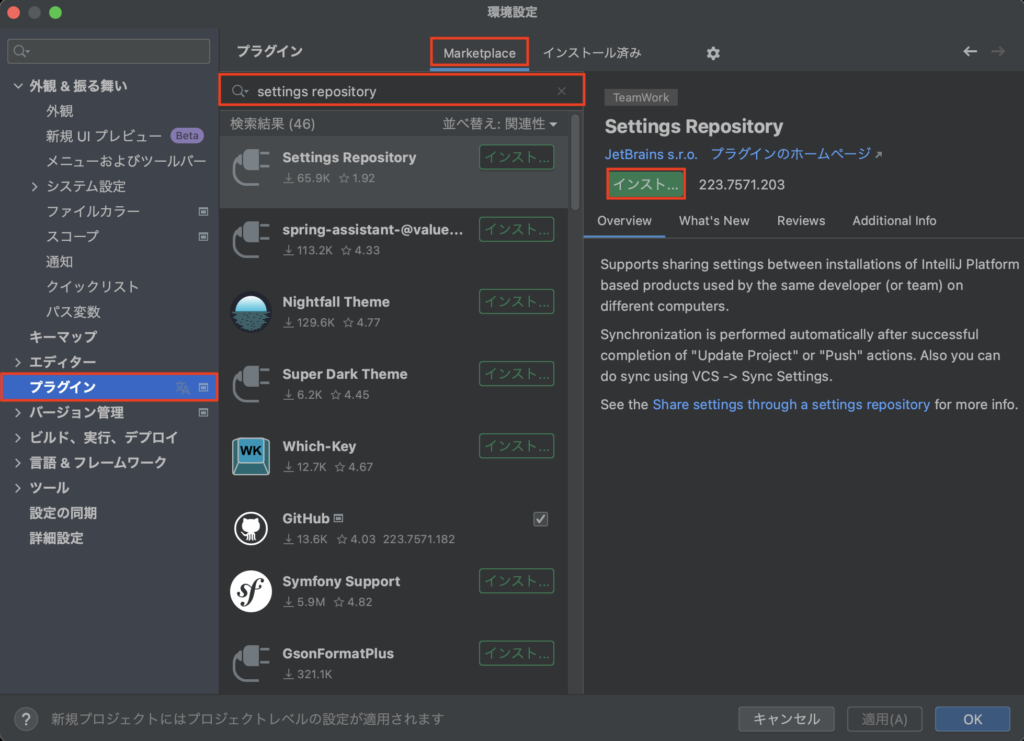Click the キャンセル button

click(786, 719)
